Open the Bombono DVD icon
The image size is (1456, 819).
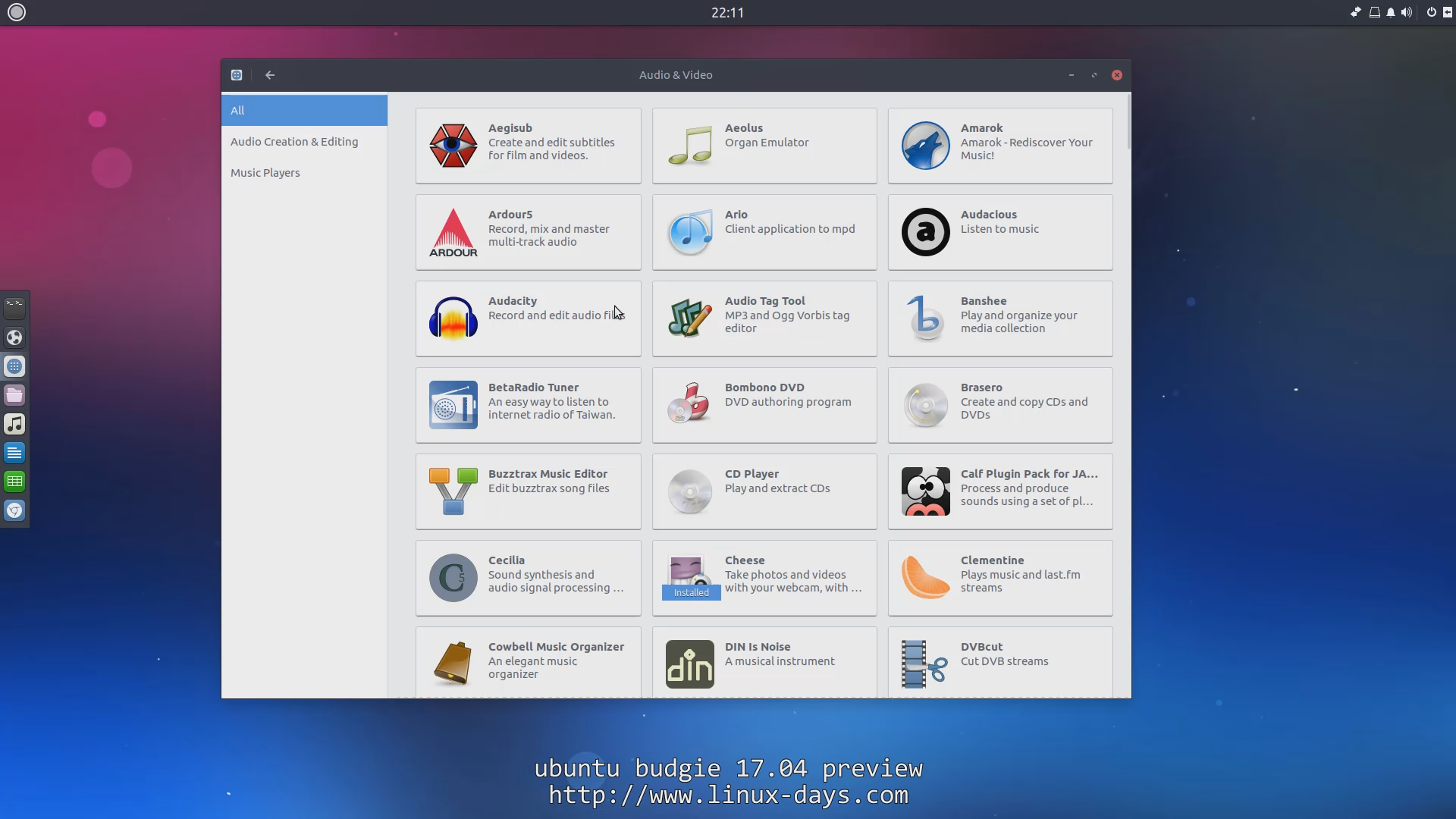click(x=689, y=405)
